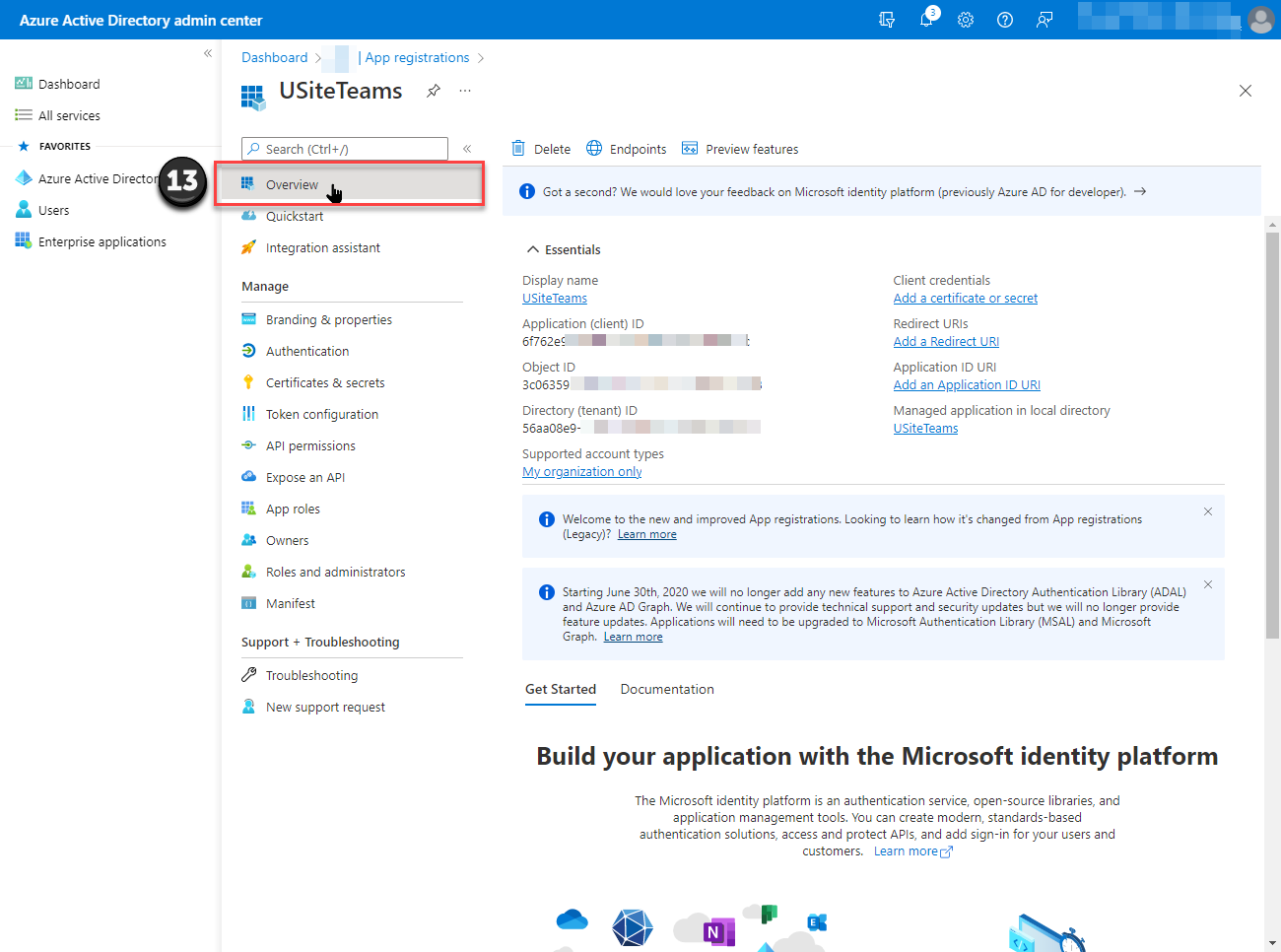Open the user account avatar

pos(1260,20)
